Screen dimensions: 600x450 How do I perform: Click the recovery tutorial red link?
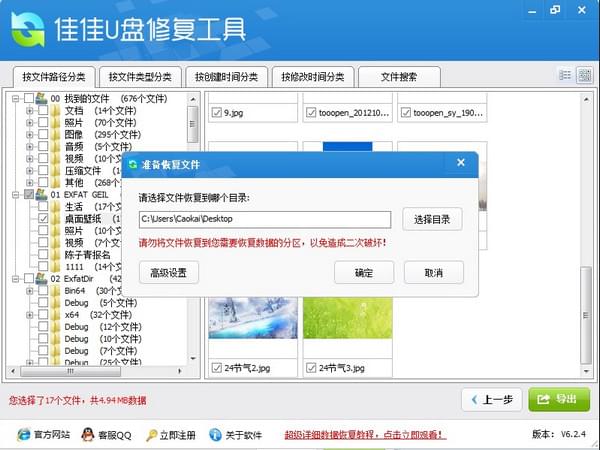364,435
